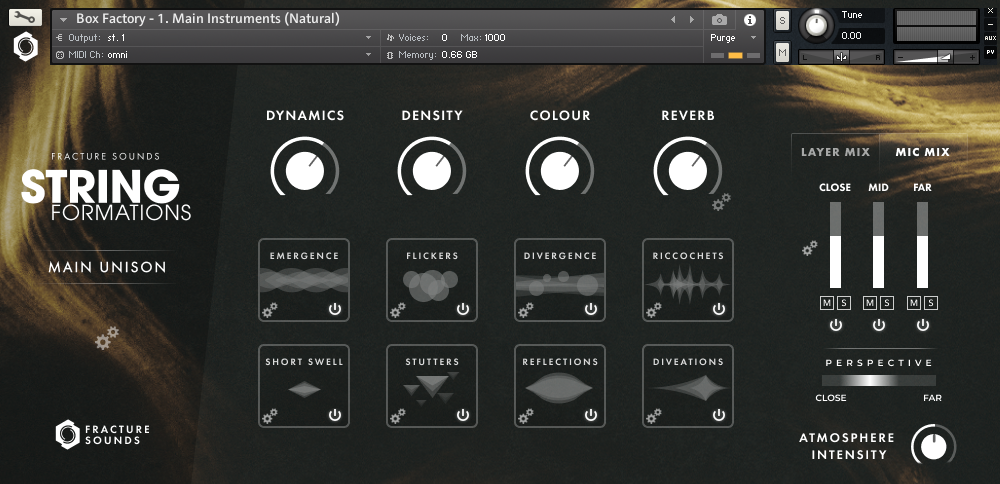This screenshot has width=1000, height=484.
Task: Toggle the PV button
Action: [990, 52]
